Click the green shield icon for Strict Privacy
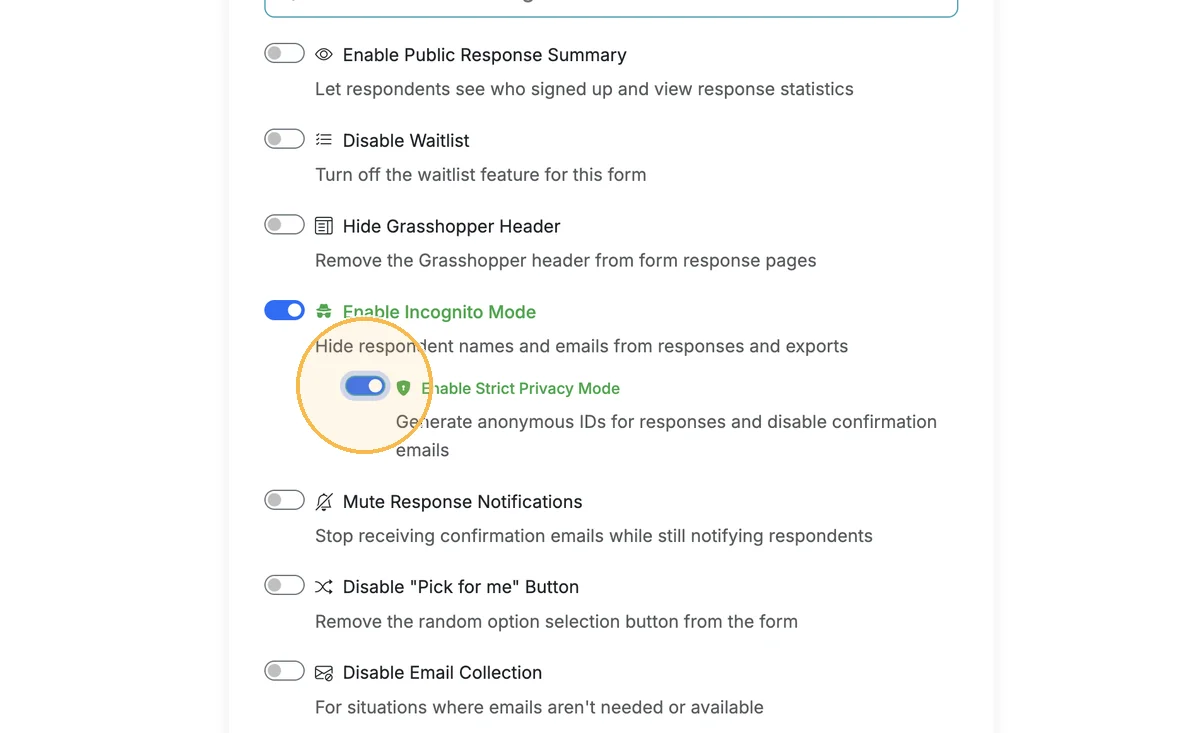This screenshot has width=1200, height=733. click(404, 388)
